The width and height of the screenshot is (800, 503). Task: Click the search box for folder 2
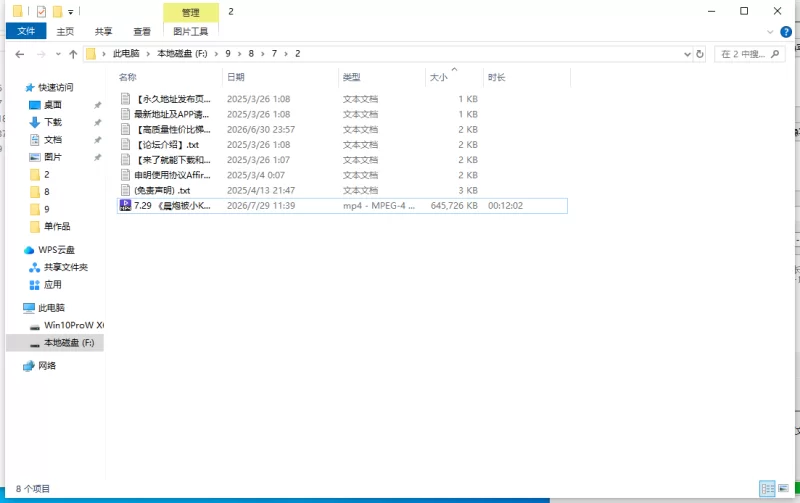(x=749, y=54)
